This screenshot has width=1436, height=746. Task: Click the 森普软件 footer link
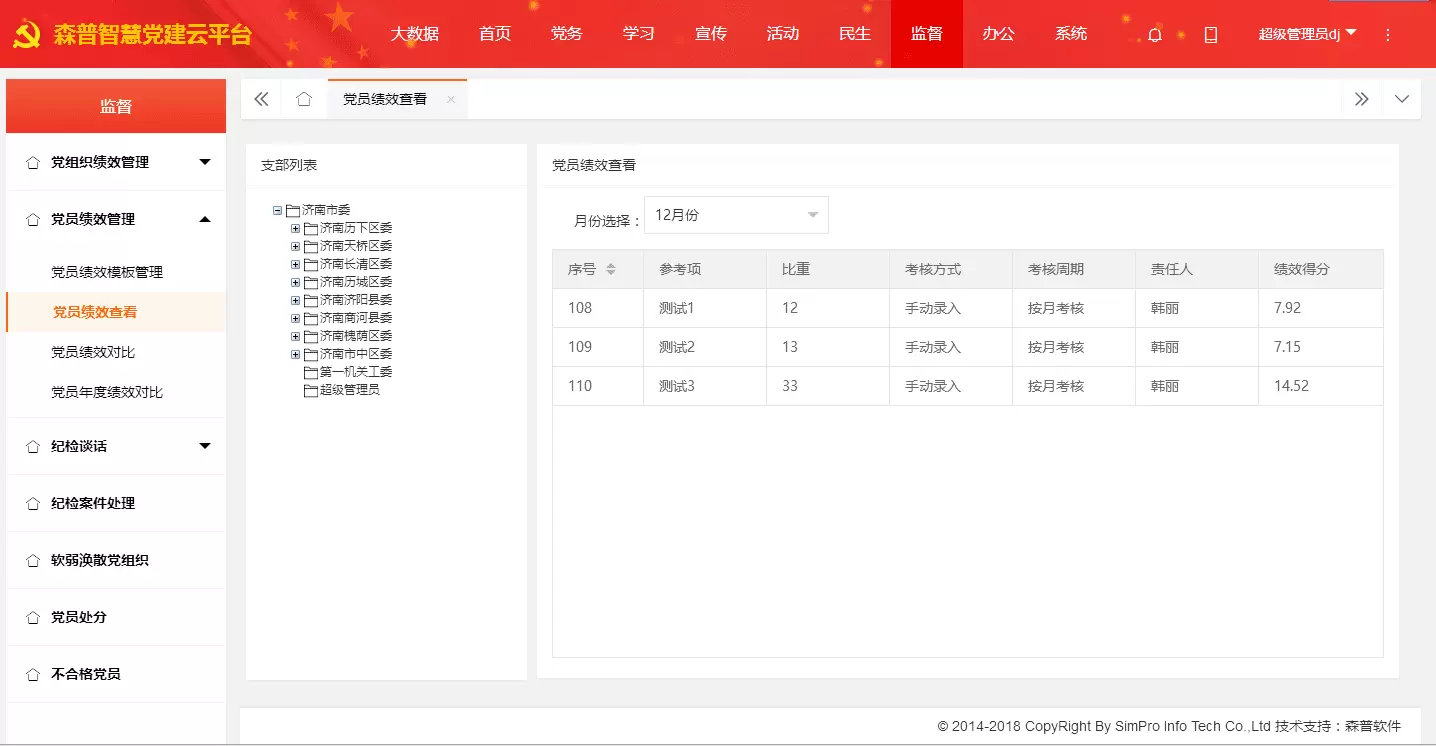[1373, 726]
